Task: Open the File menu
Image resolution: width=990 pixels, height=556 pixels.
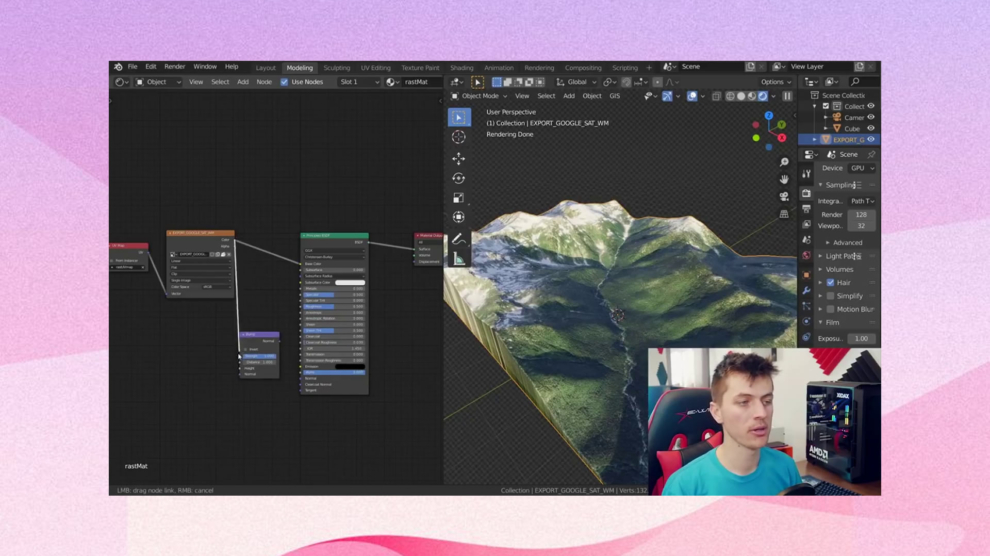Action: click(x=133, y=67)
